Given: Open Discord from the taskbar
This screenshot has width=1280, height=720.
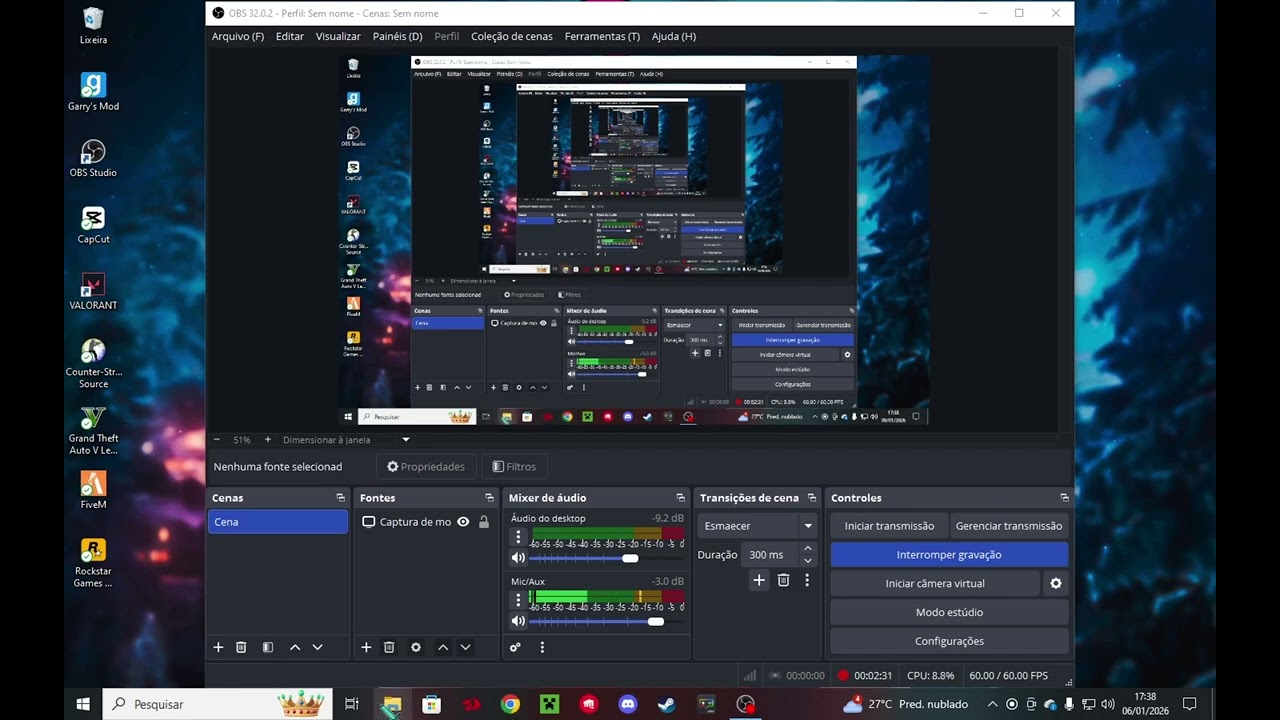Looking at the screenshot, I should point(627,704).
